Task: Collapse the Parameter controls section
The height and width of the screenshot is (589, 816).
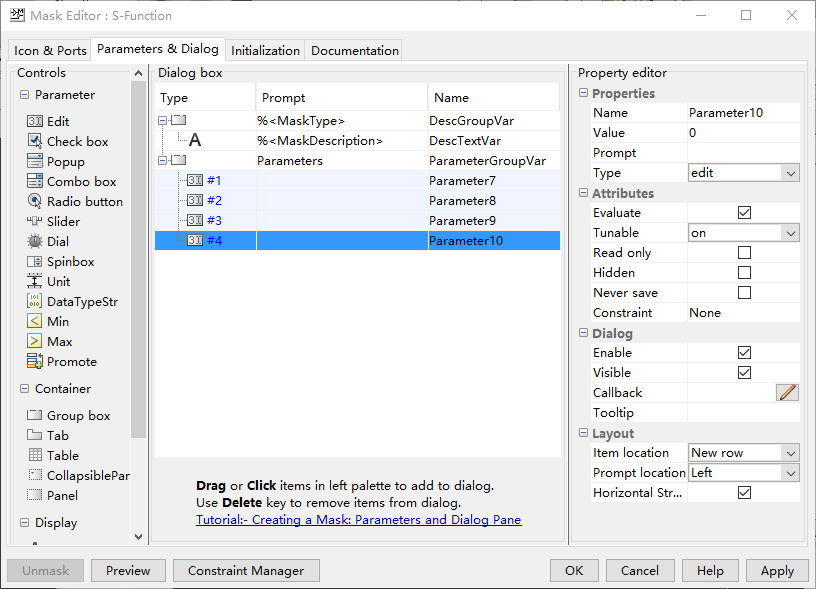Action: (x=24, y=95)
